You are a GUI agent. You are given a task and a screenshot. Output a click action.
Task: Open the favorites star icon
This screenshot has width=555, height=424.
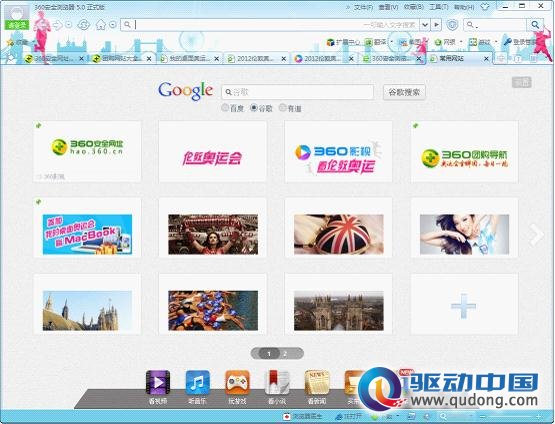click(10, 42)
